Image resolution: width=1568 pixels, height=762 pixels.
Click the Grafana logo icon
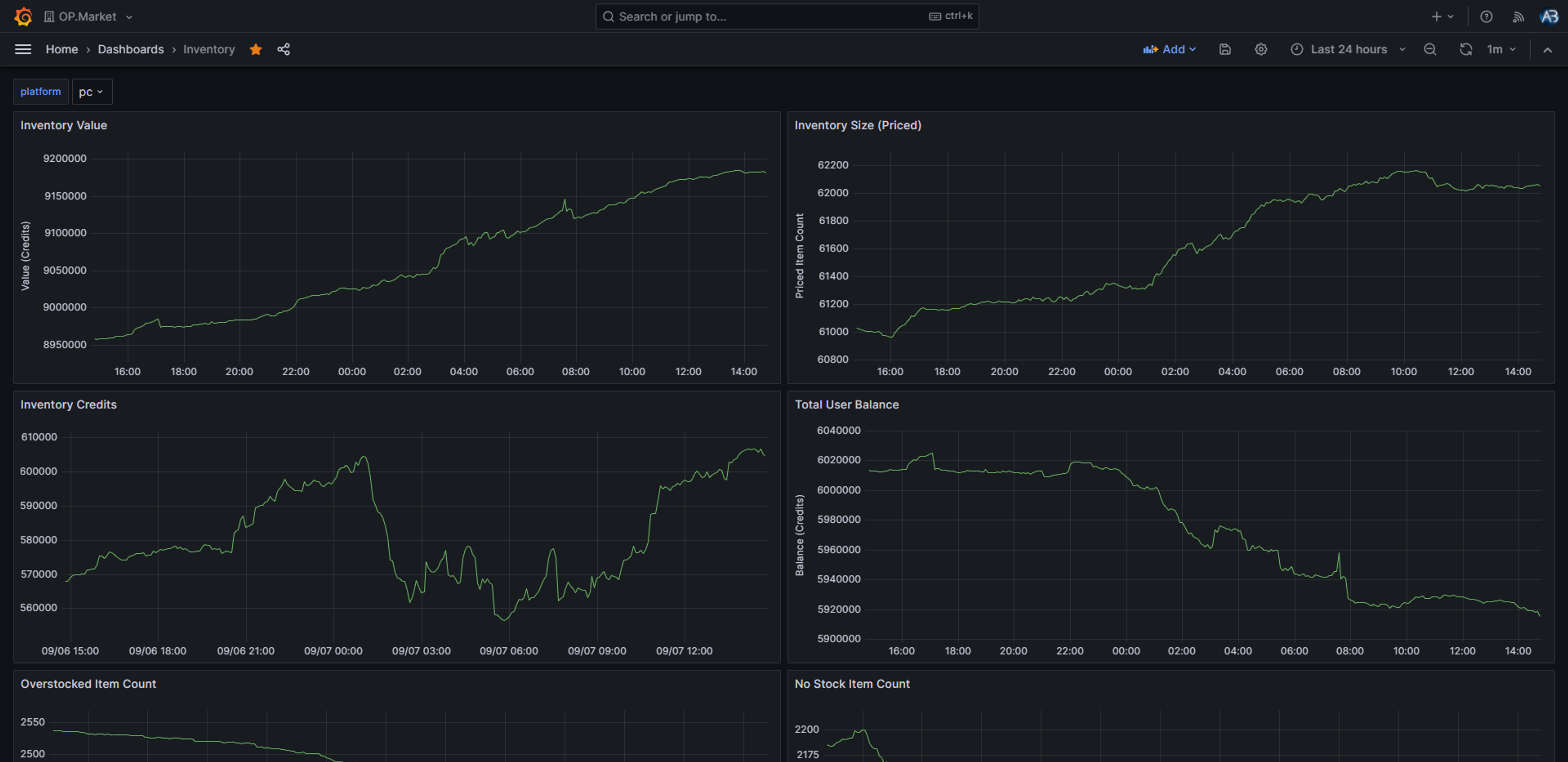pos(23,16)
